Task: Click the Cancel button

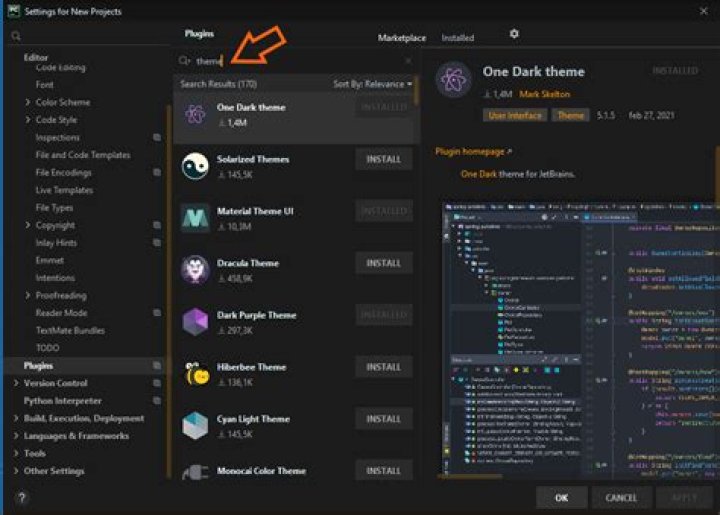Action: pyautogui.click(x=621, y=498)
